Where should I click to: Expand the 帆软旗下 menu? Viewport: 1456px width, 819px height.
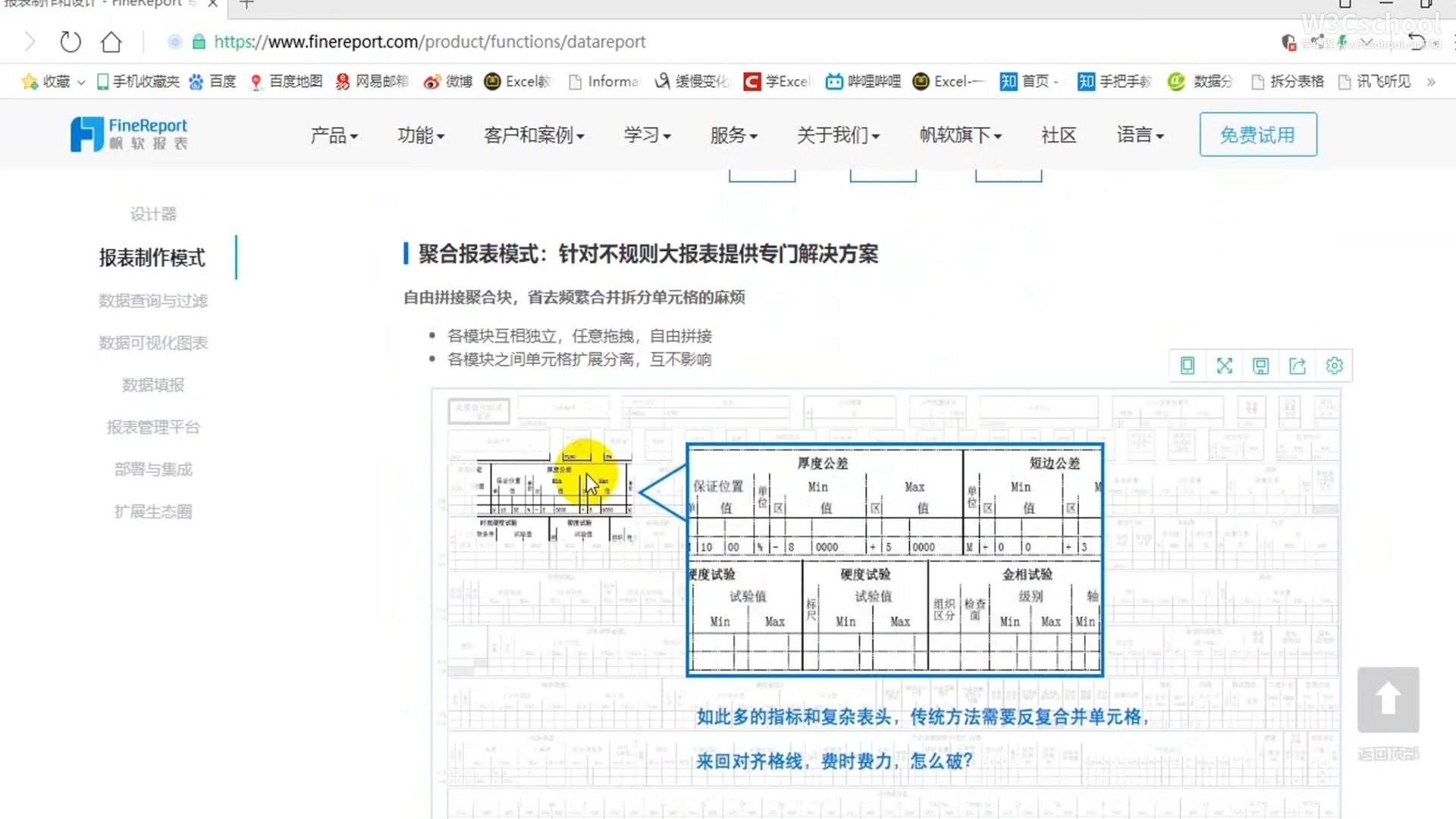960,135
